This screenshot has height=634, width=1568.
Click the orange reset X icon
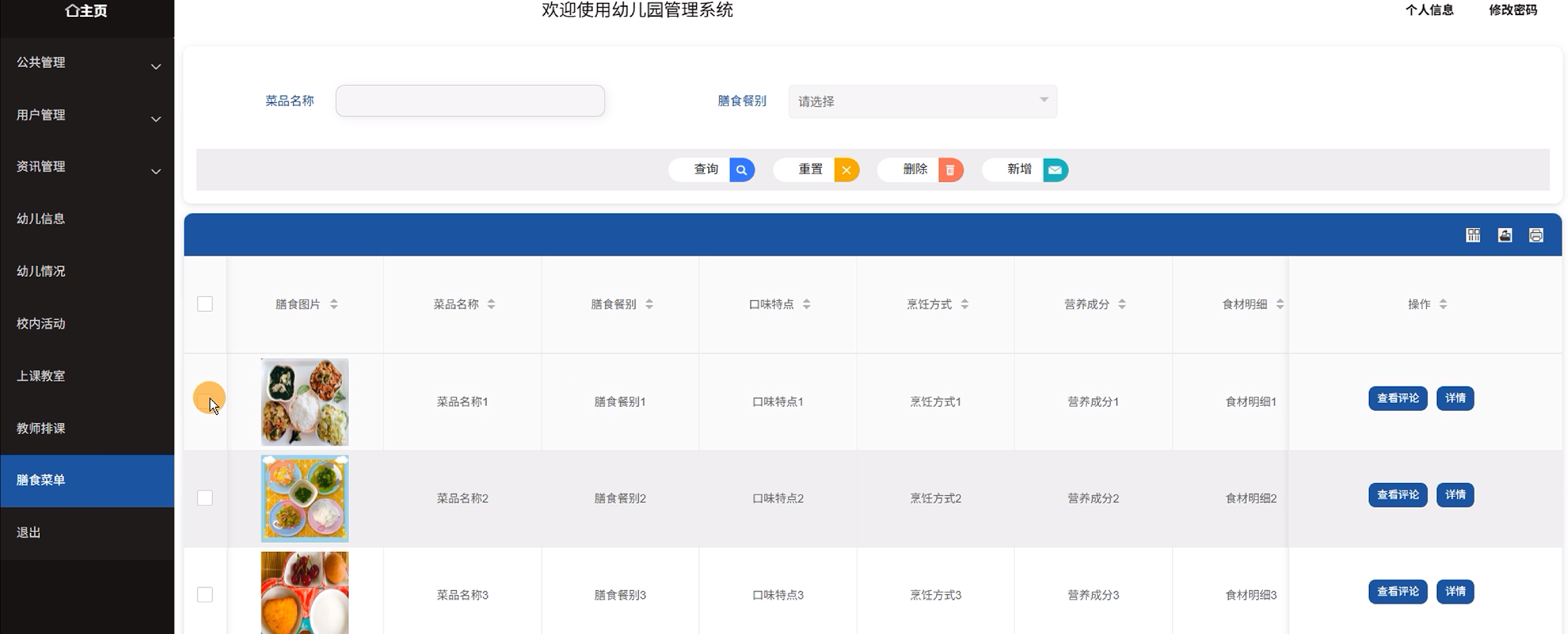coord(846,170)
